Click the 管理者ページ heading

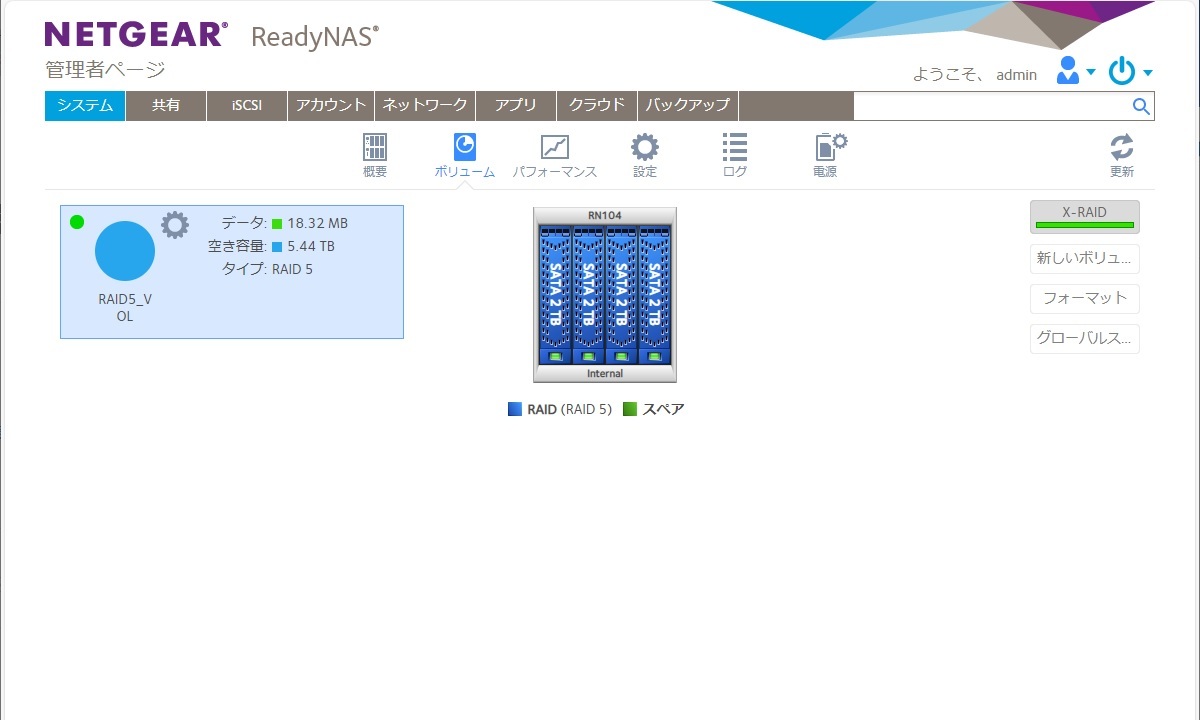click(105, 70)
